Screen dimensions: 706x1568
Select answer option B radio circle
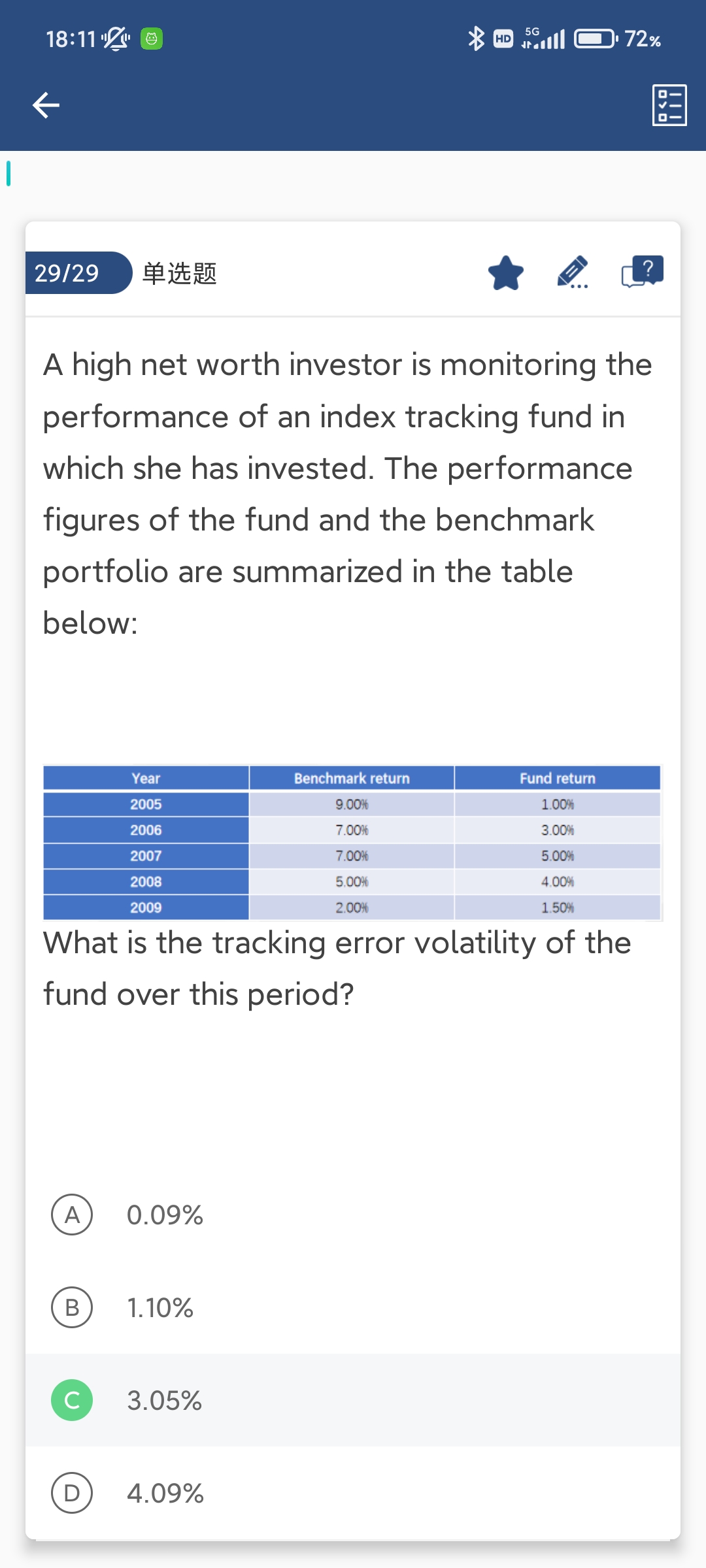pyautogui.click(x=72, y=1307)
